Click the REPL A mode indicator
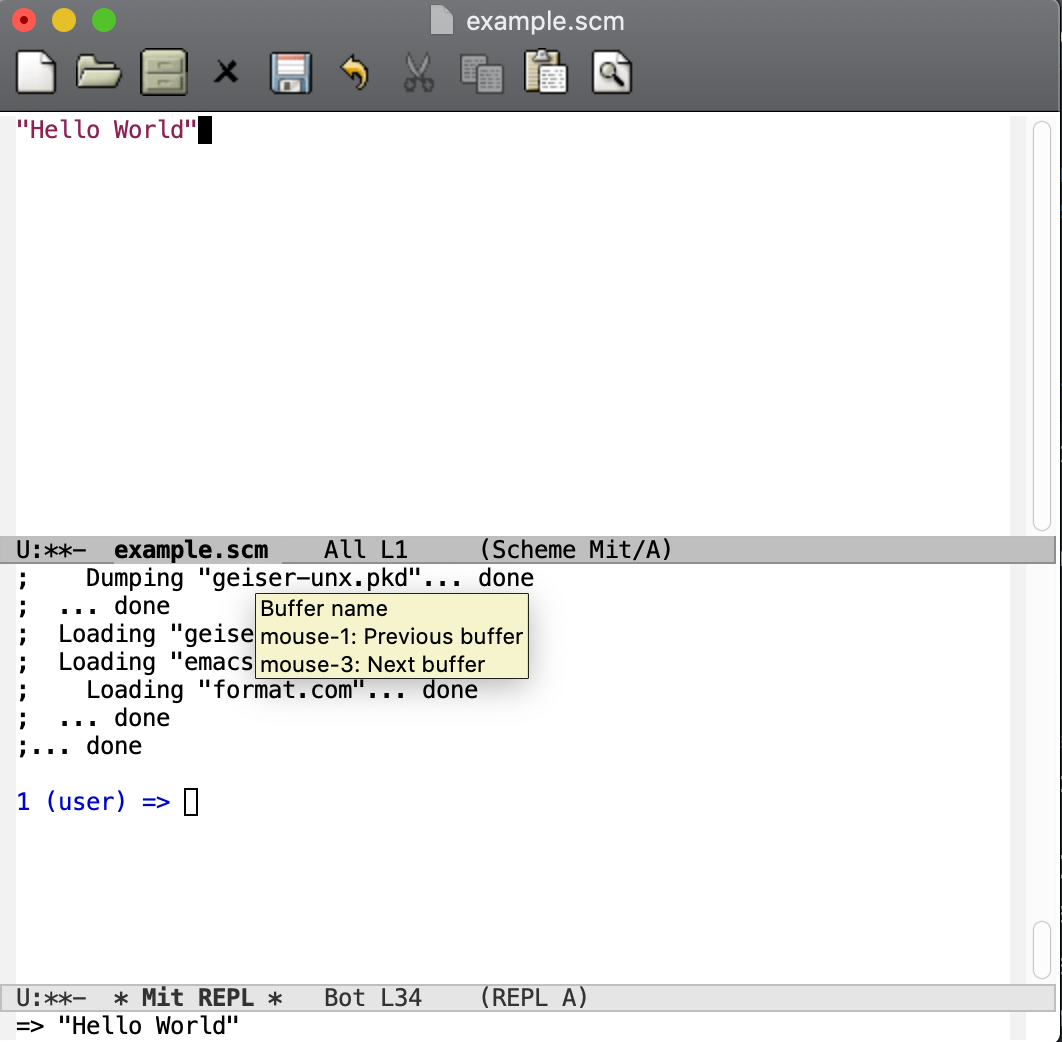Viewport: 1062px width, 1042px height. (x=533, y=997)
